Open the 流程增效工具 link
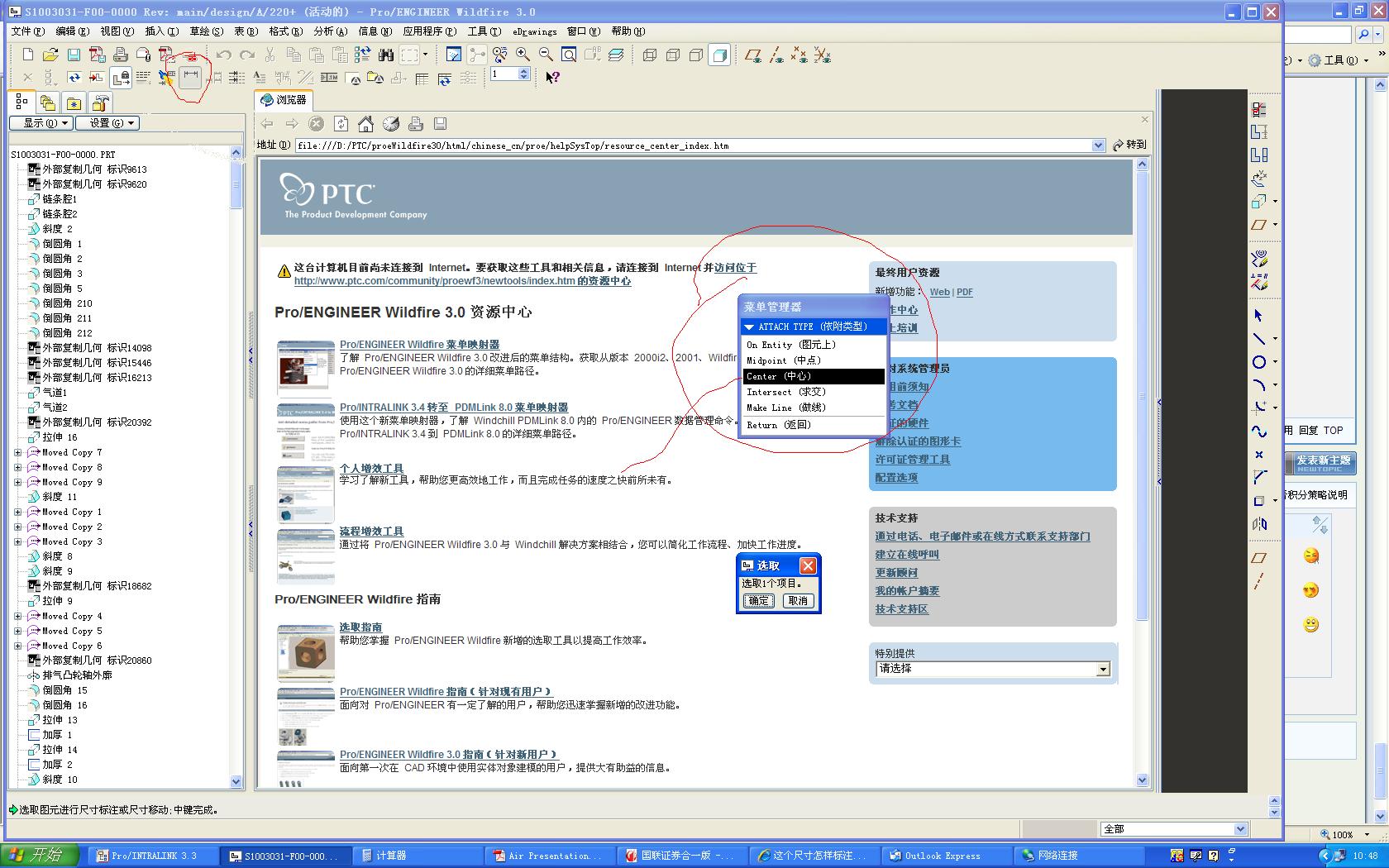The image size is (1389, 868). click(371, 532)
